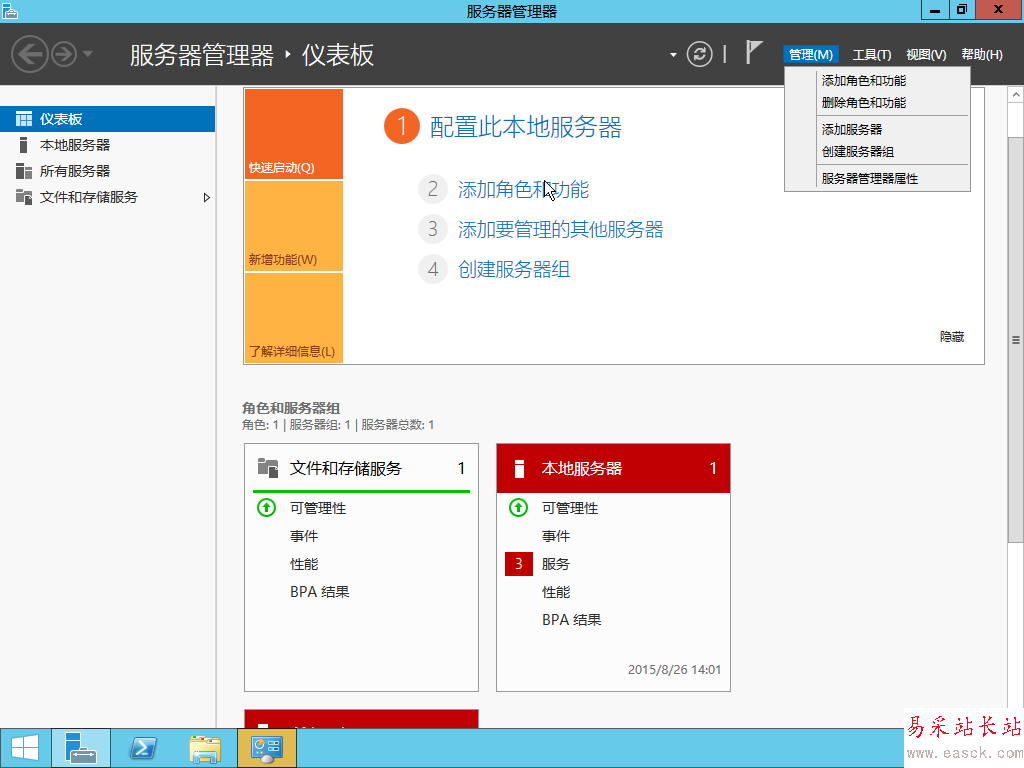Click the 本地服务器 icon in sidebar
Screen dimensions: 1024x768
coord(24,145)
